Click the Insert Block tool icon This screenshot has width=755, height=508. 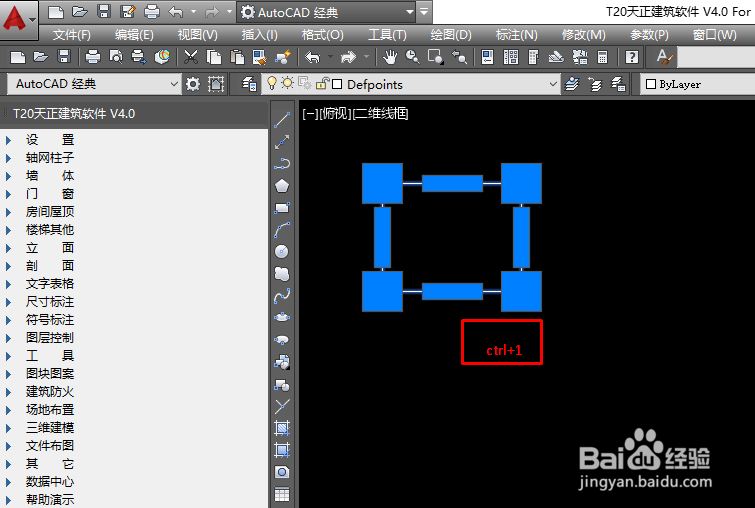click(282, 362)
